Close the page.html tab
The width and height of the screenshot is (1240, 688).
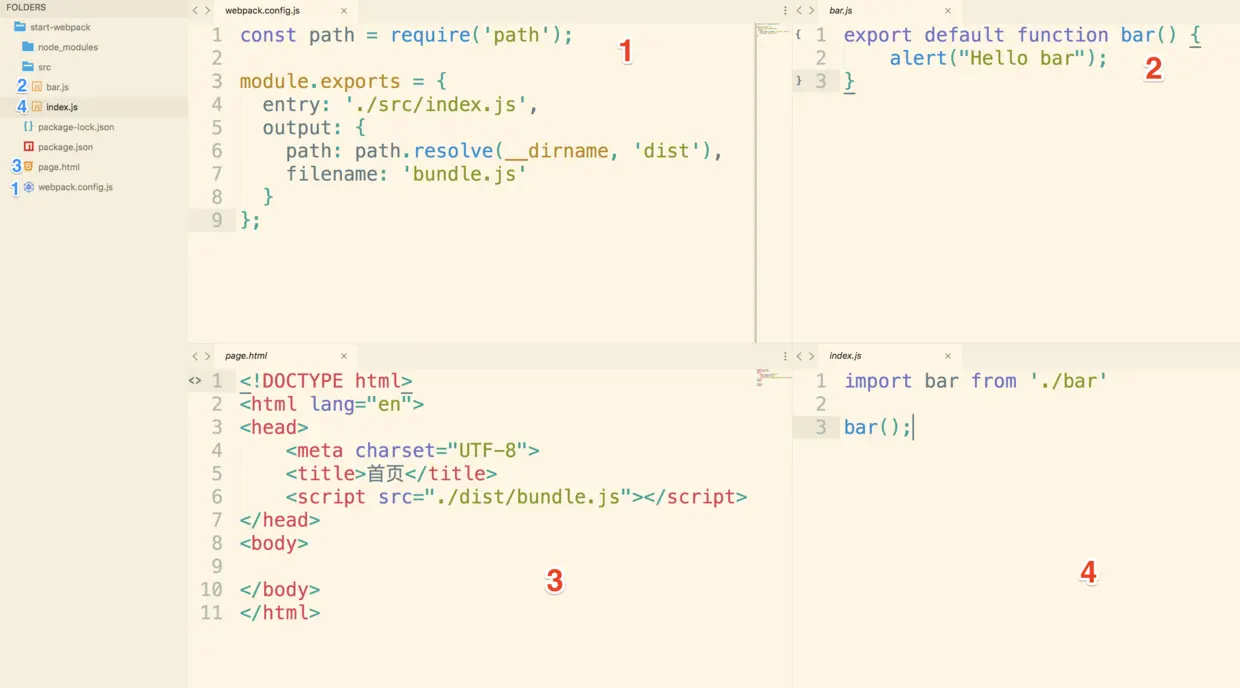[x=344, y=356]
